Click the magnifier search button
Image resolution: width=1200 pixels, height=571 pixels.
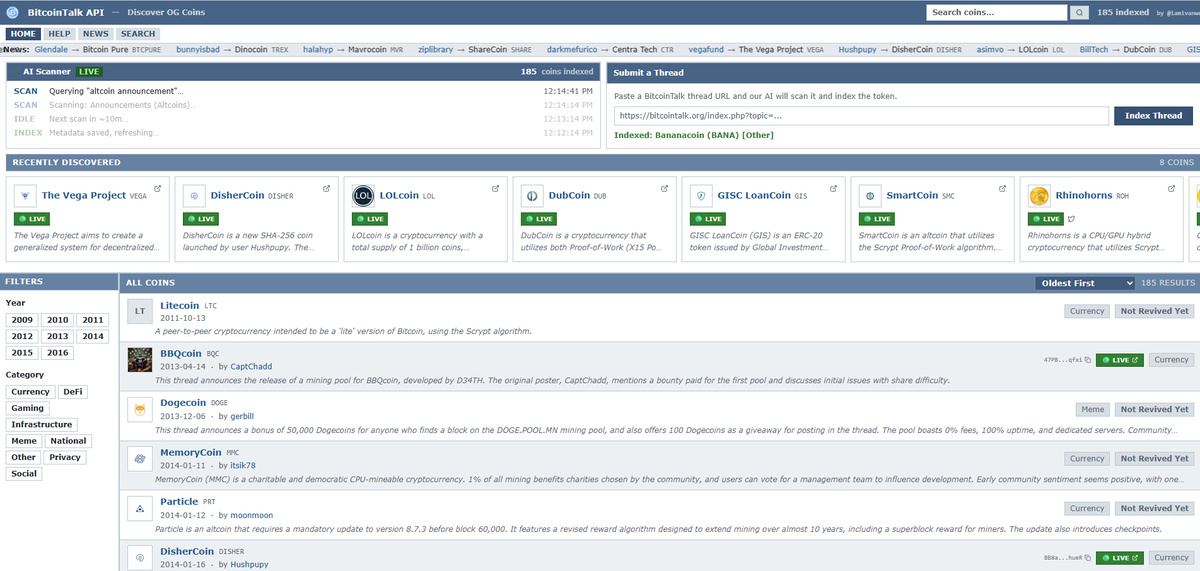tap(1080, 13)
